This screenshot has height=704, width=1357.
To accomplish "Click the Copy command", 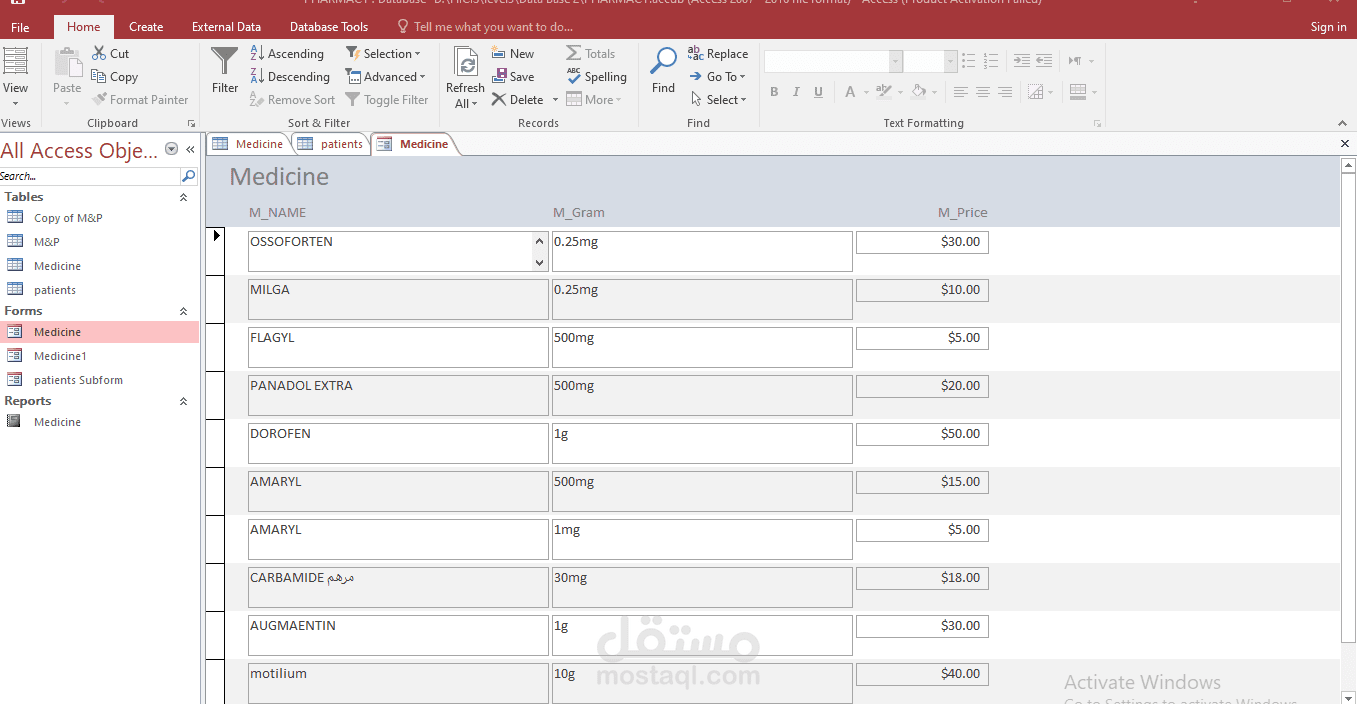I will tap(114, 76).
